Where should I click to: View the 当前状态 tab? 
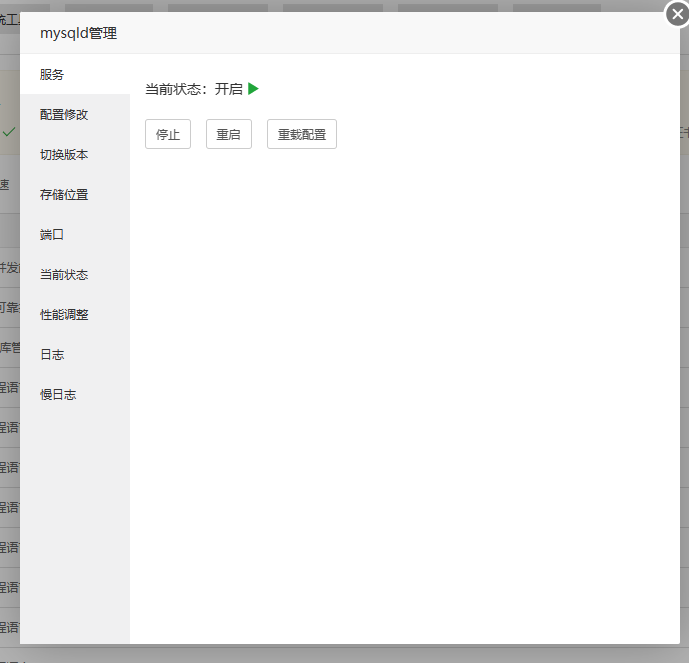(x=75, y=274)
